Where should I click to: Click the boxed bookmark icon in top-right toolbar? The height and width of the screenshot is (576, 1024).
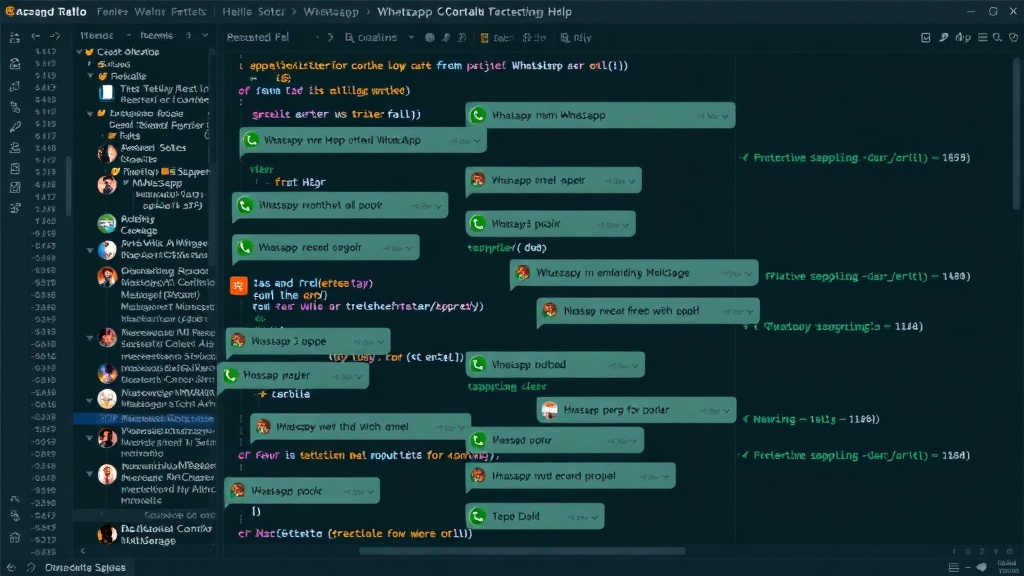tap(925, 38)
